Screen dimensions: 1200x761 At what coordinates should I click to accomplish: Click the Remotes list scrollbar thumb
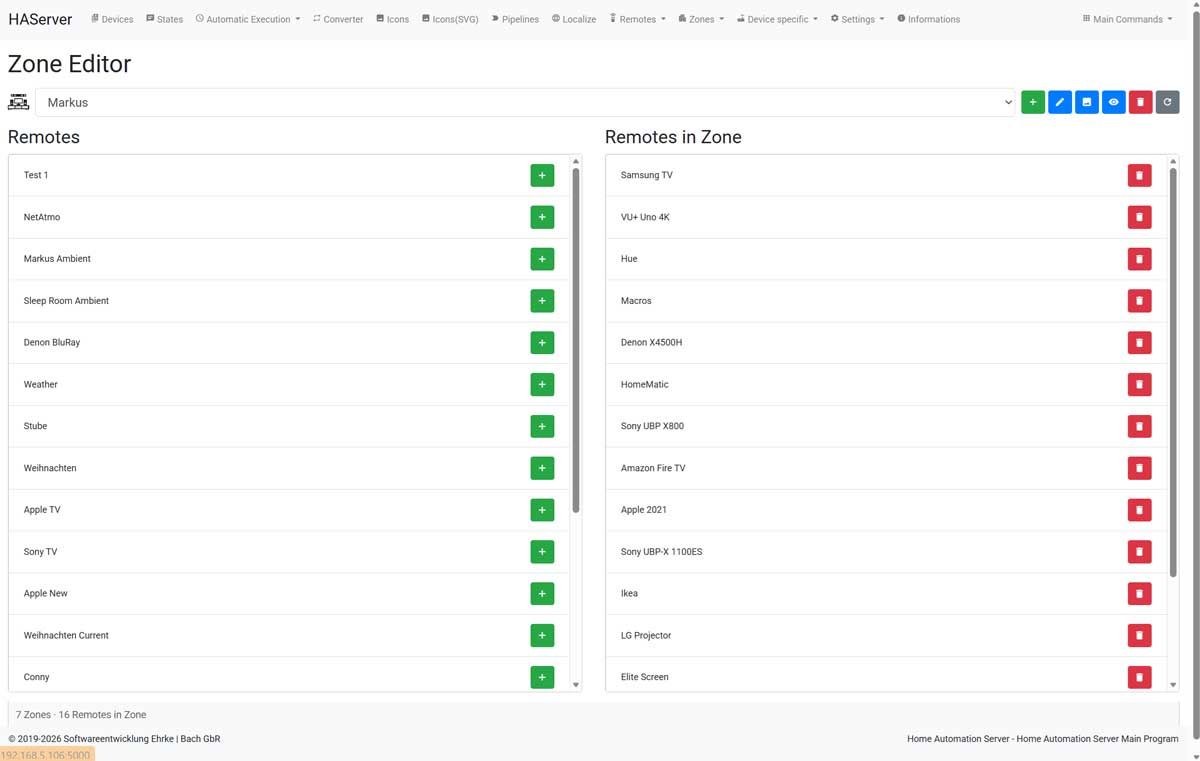tap(576, 340)
